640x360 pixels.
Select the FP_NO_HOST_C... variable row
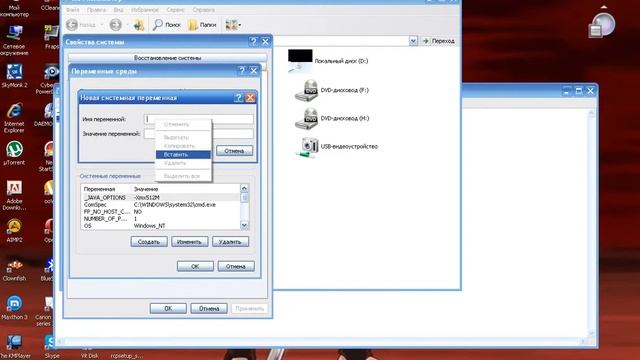tap(160, 212)
